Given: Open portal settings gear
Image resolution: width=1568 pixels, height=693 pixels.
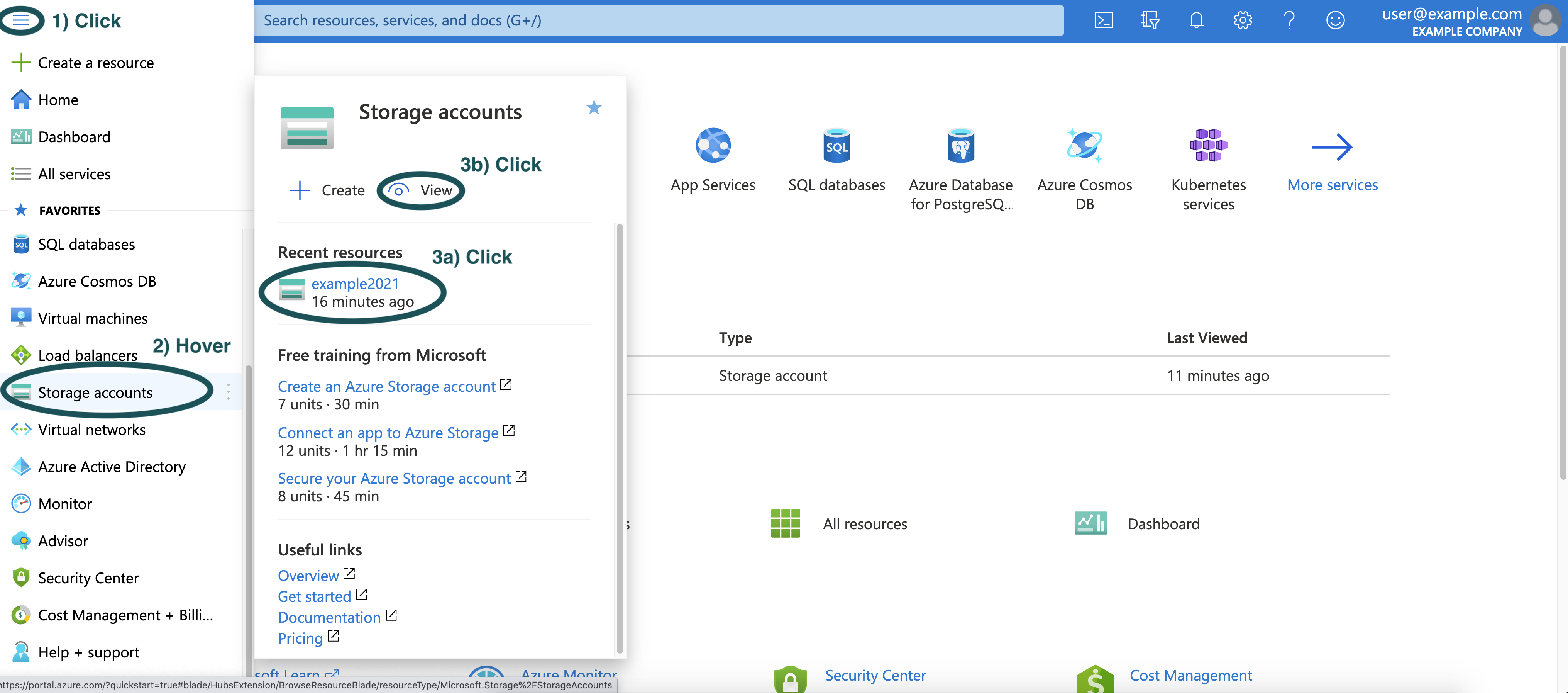Looking at the screenshot, I should point(1242,21).
